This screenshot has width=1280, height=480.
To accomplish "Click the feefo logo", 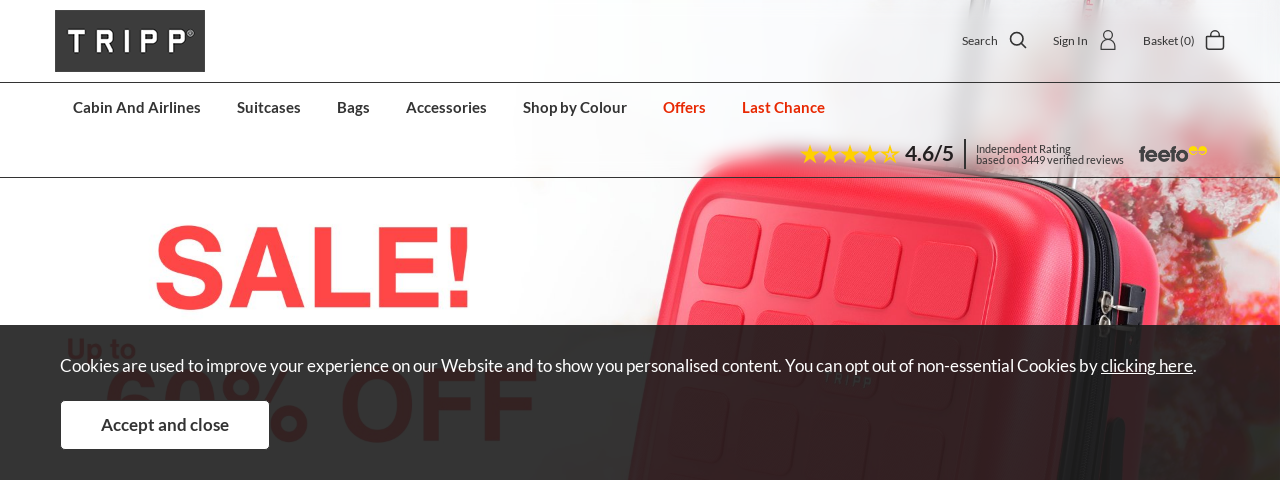I will [x=1173, y=154].
